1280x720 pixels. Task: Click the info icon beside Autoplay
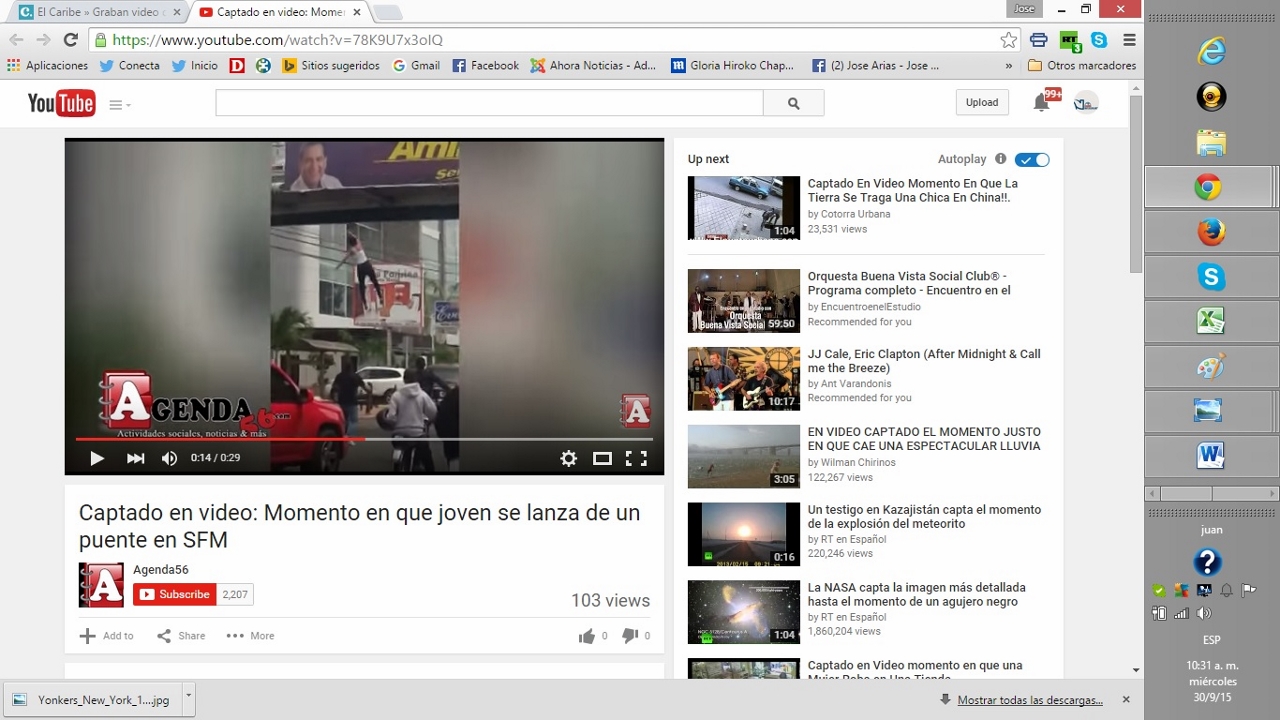[1001, 159]
